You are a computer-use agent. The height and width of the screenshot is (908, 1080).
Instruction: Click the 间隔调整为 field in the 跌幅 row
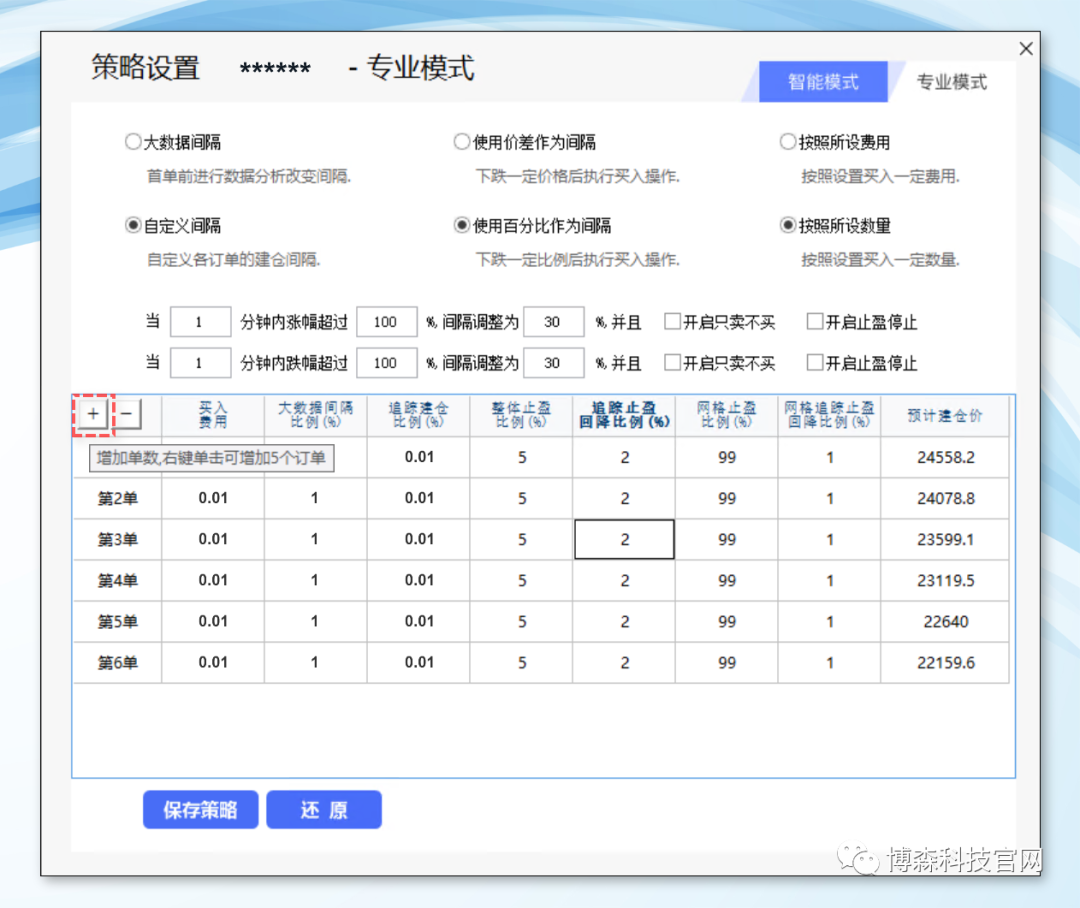click(554, 363)
